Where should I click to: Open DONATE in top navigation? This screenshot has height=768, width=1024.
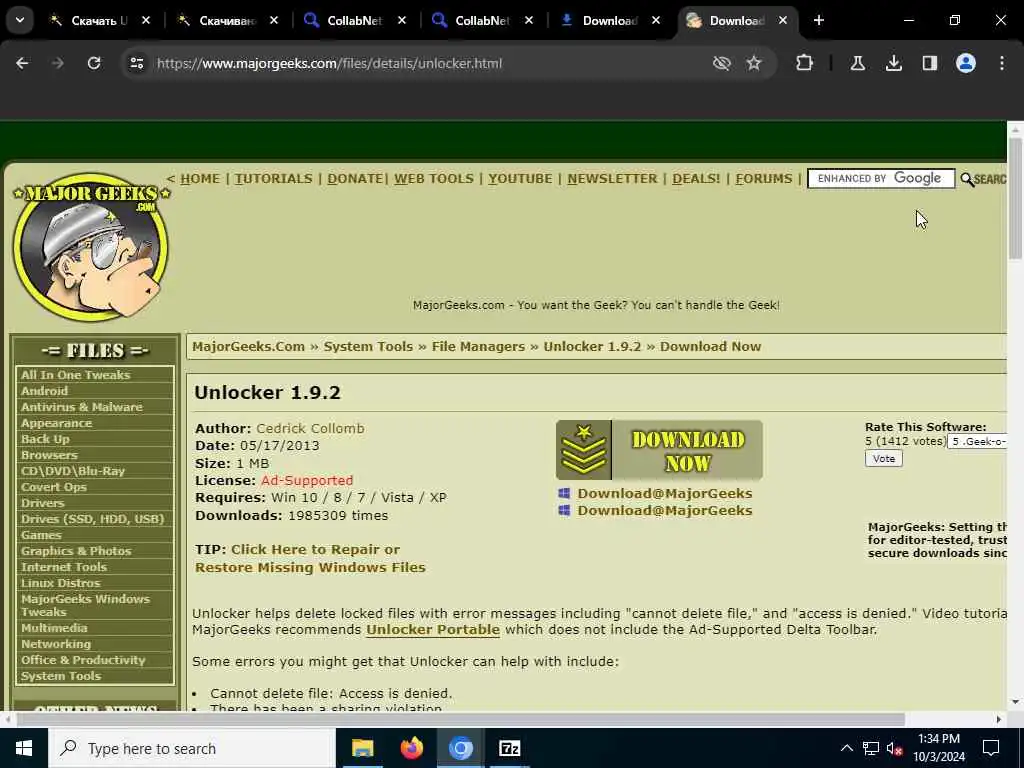(355, 178)
